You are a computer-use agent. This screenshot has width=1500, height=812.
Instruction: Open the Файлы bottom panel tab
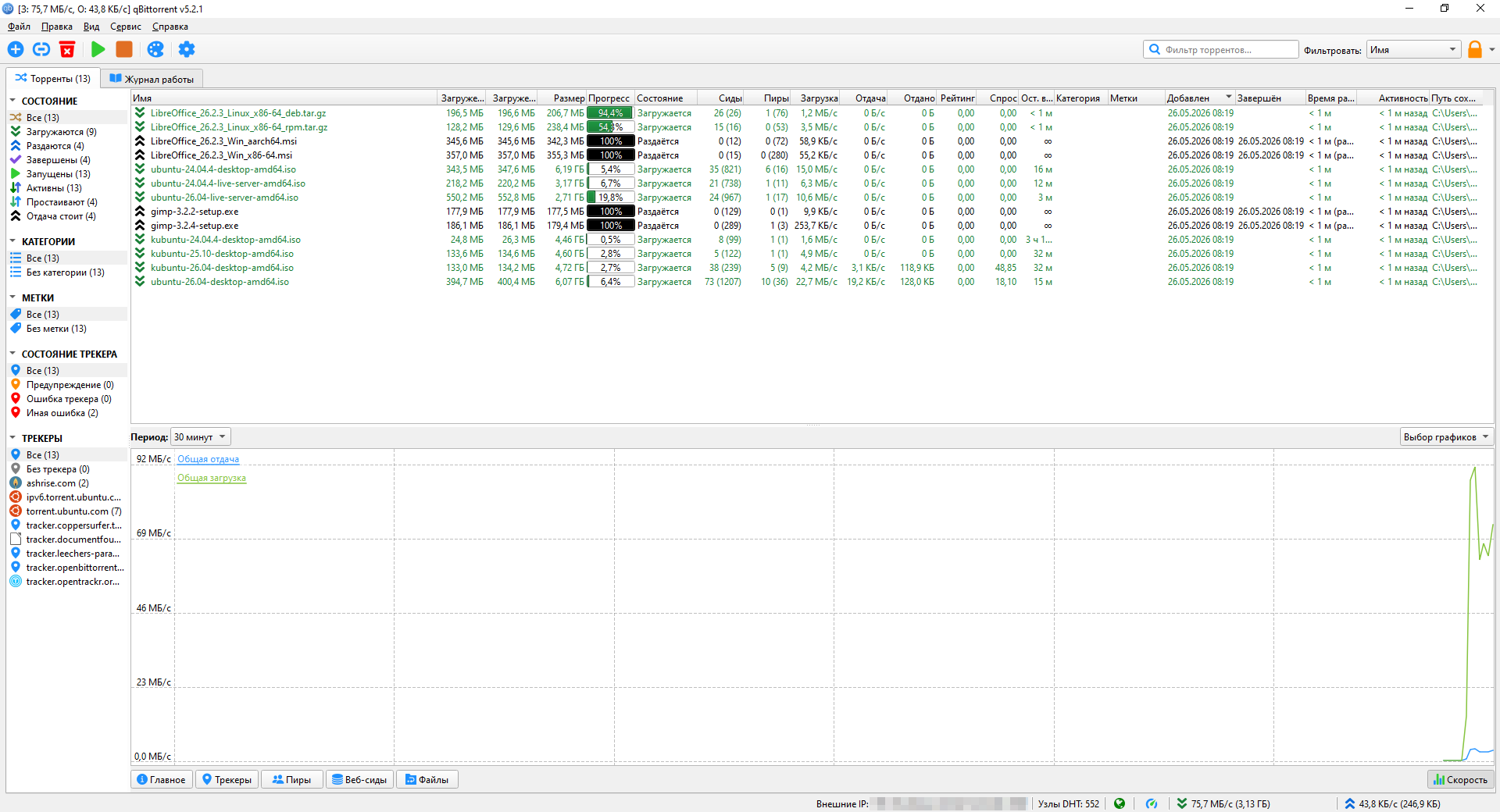point(427,779)
